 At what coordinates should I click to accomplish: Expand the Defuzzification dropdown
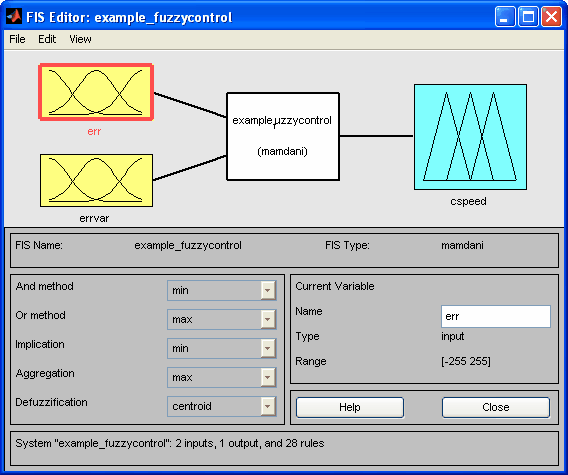pyautogui.click(x=222, y=406)
